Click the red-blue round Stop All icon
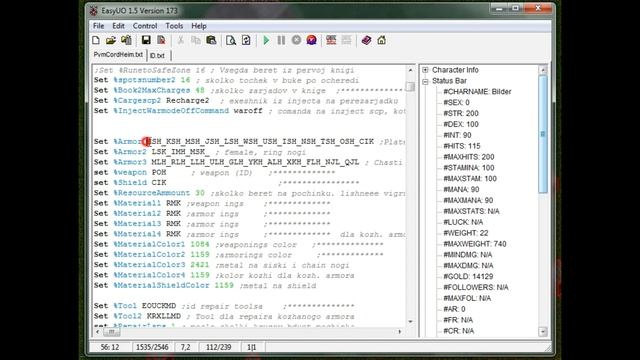Image resolution: width=640 pixels, height=360 pixels. [x=311, y=40]
